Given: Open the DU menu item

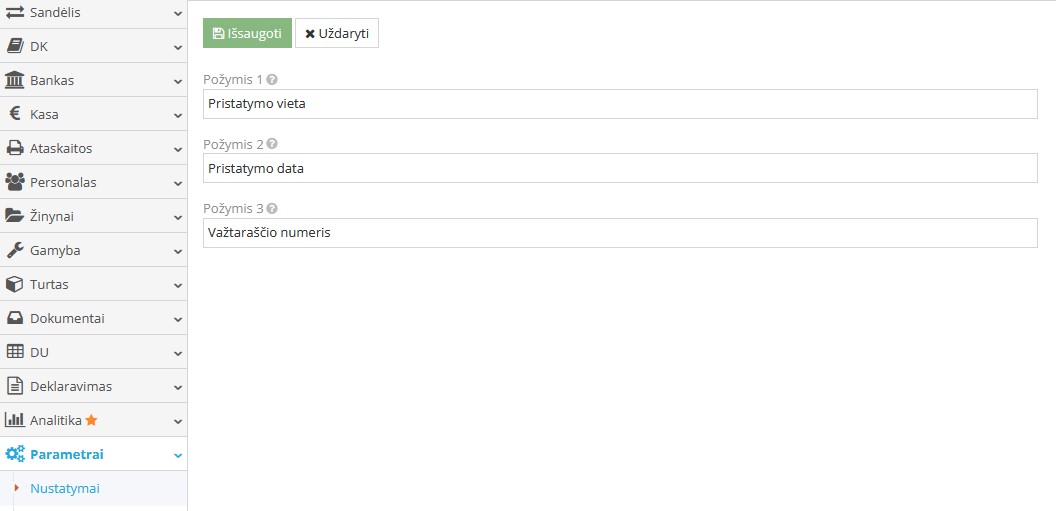Looking at the screenshot, I should click(x=40, y=352).
